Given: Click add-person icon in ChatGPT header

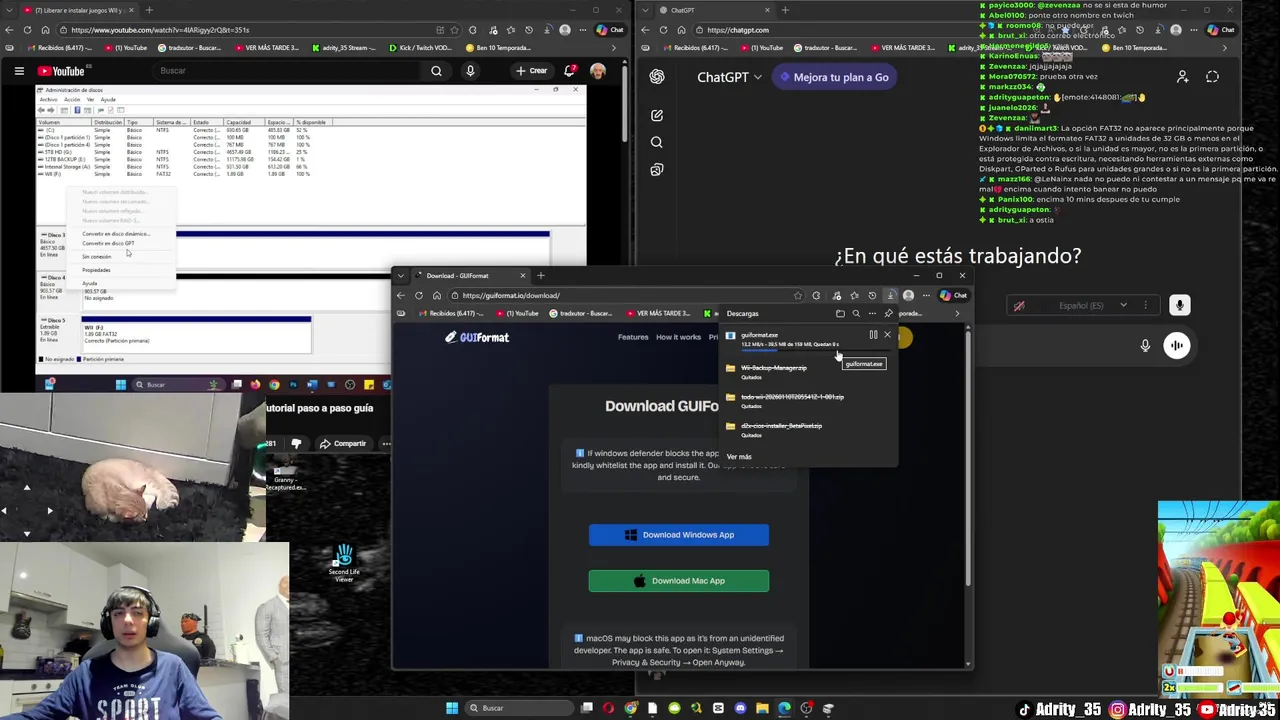Looking at the screenshot, I should click(x=1183, y=77).
